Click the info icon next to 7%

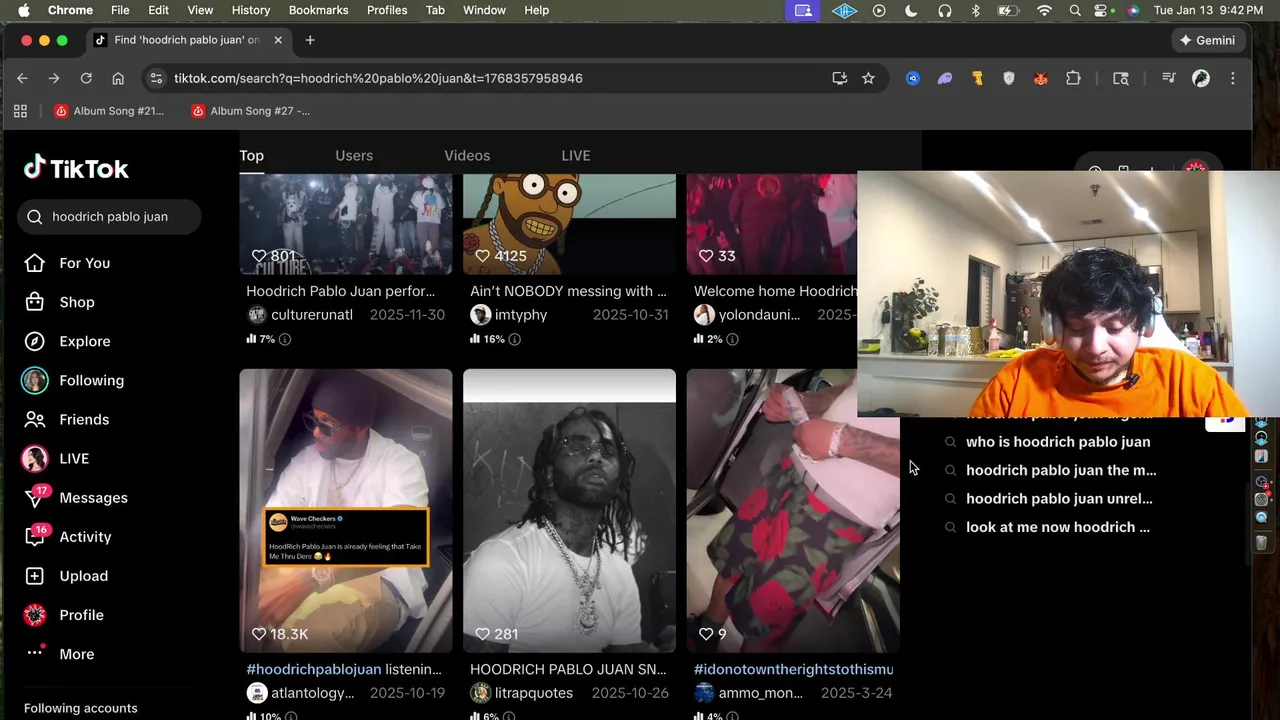[285, 339]
